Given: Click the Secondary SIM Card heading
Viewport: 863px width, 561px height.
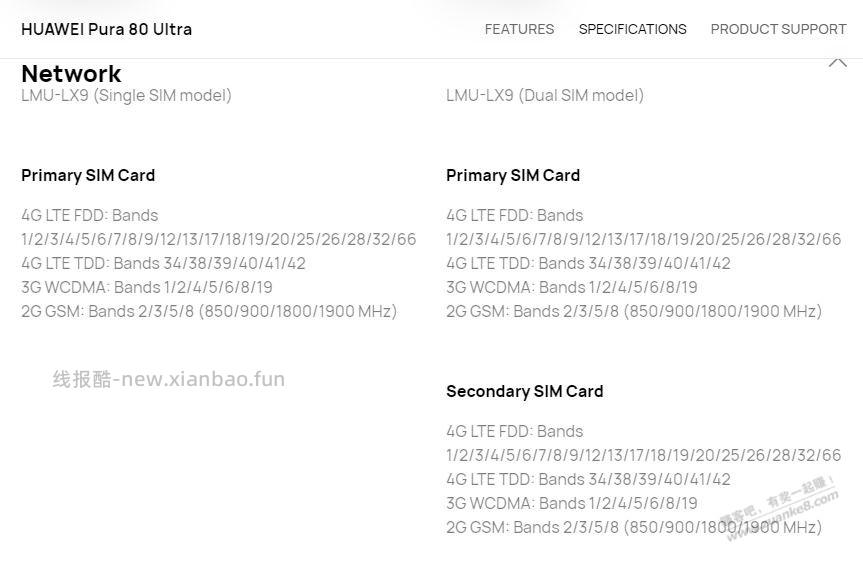Looking at the screenshot, I should click(x=525, y=391).
